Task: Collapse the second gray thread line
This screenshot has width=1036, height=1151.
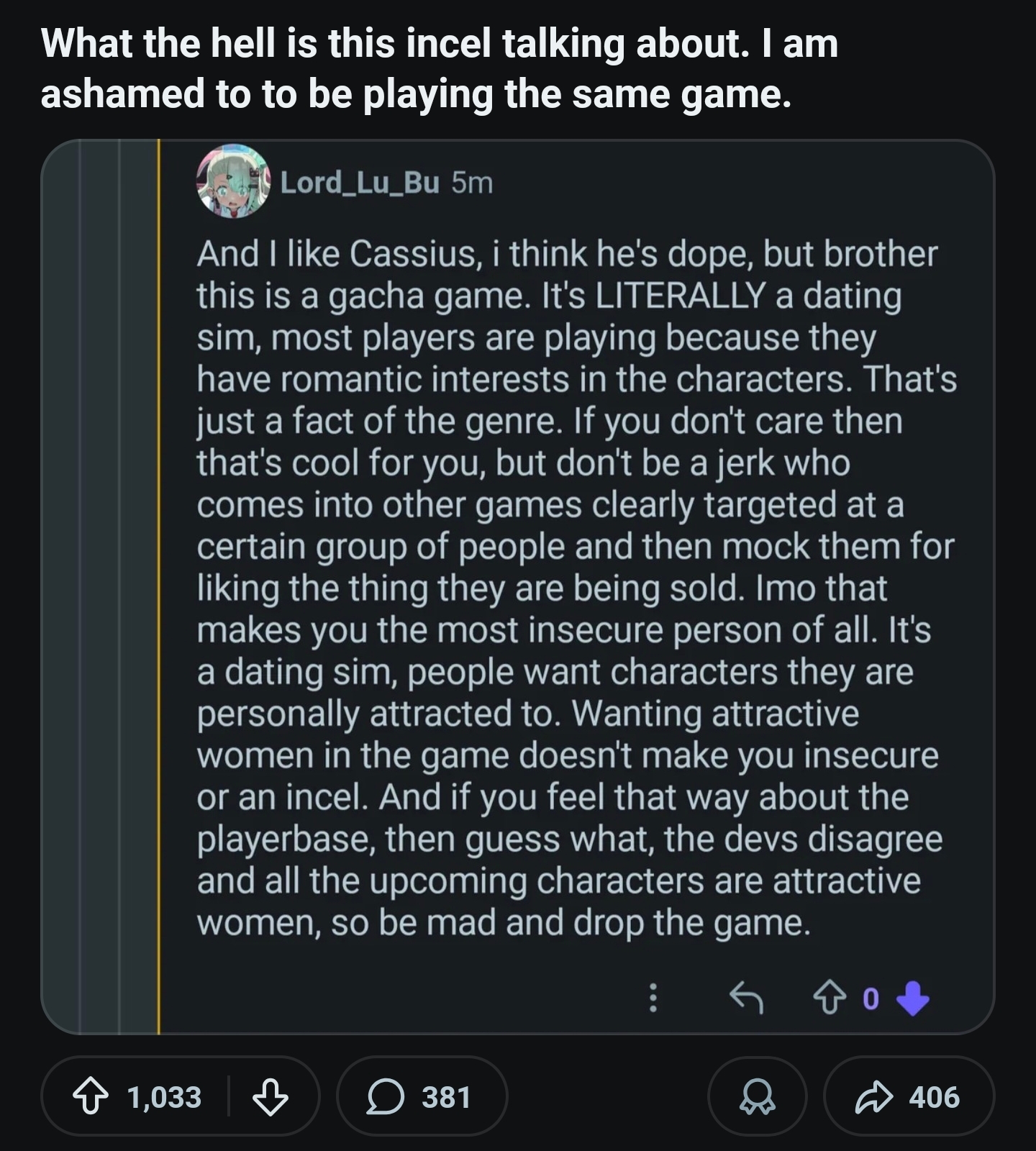Action: point(119,586)
